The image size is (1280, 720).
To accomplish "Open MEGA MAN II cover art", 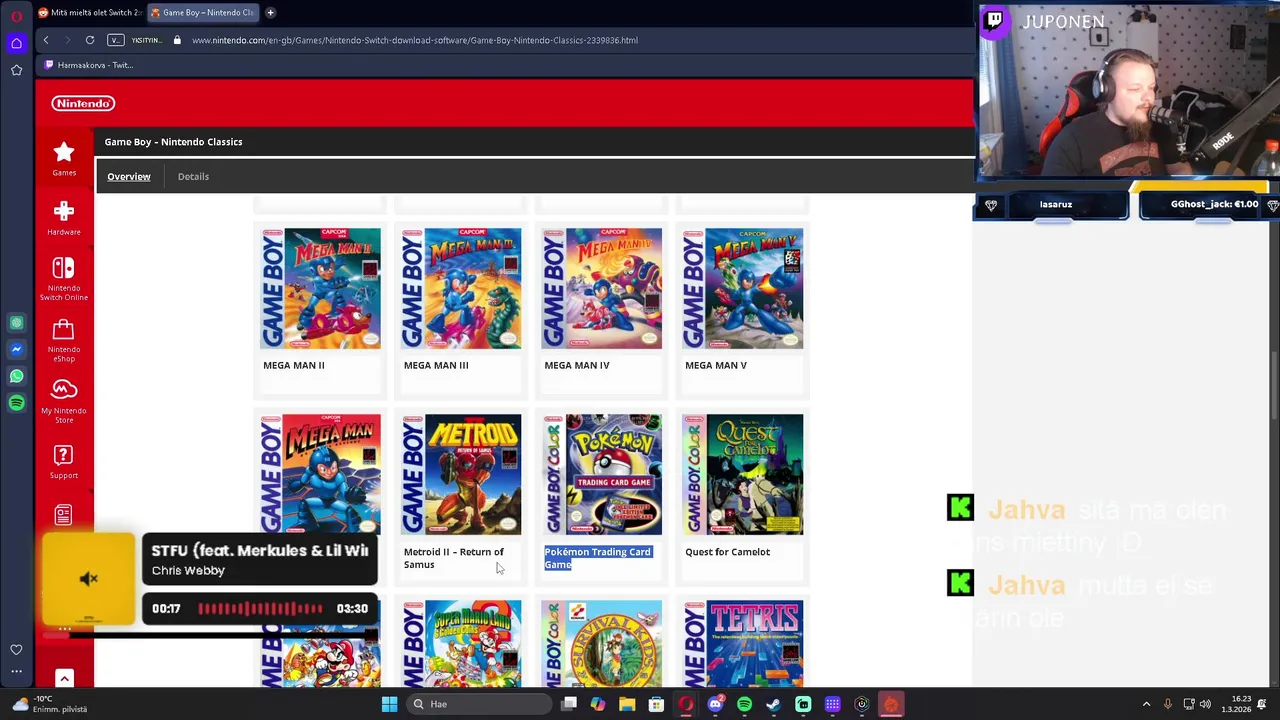I will coord(321,288).
